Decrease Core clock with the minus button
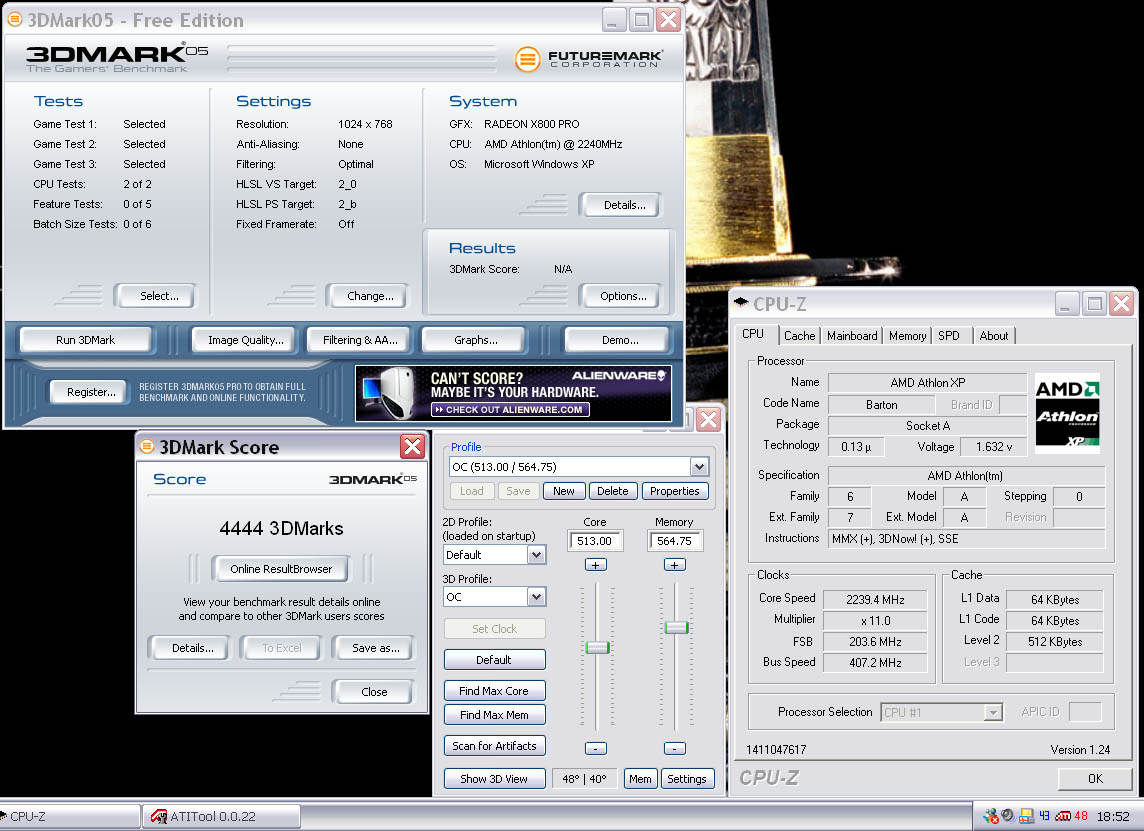 (595, 749)
